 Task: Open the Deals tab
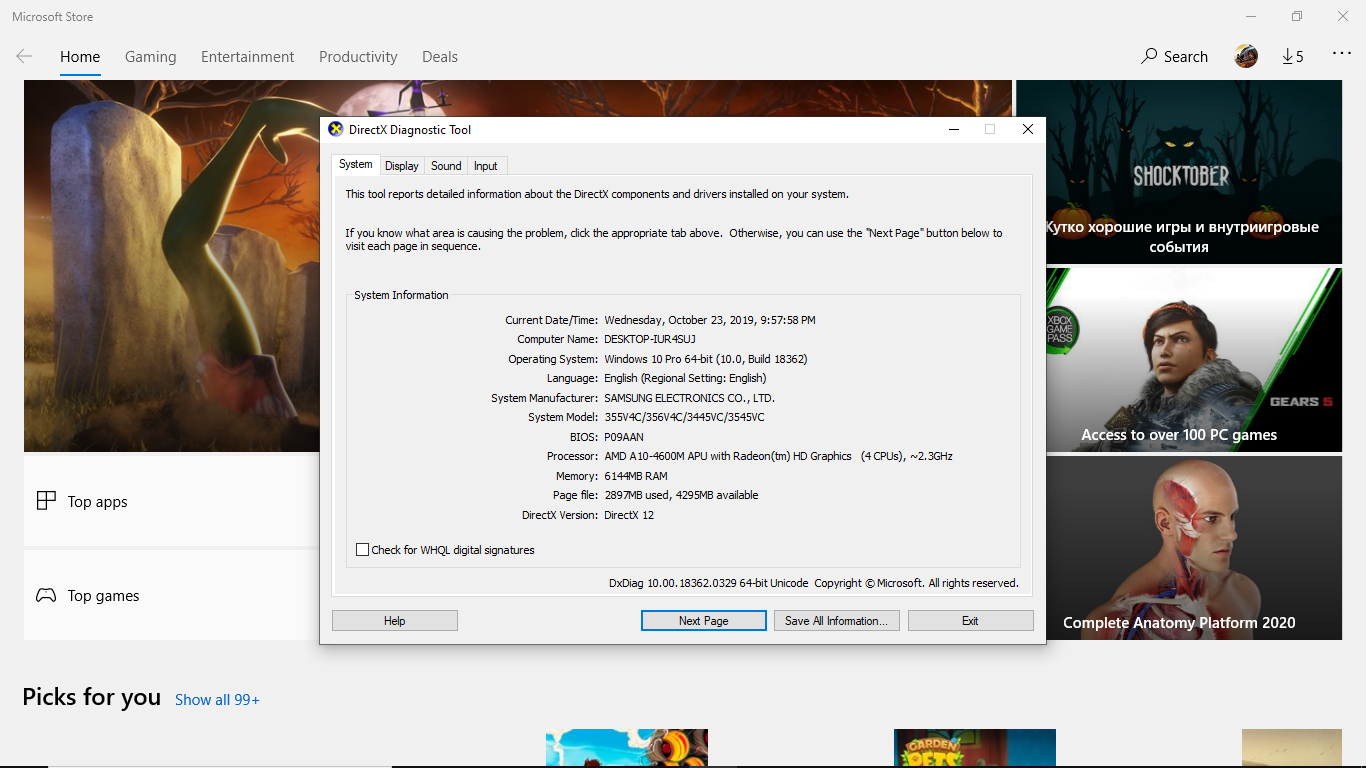[440, 57]
